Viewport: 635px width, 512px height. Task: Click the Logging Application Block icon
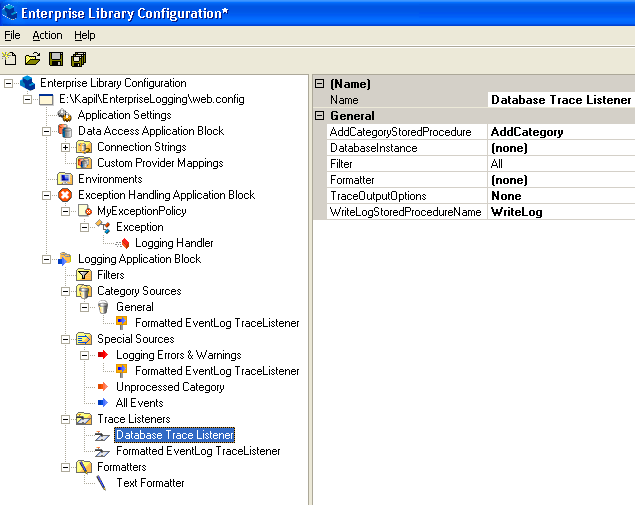point(65,259)
